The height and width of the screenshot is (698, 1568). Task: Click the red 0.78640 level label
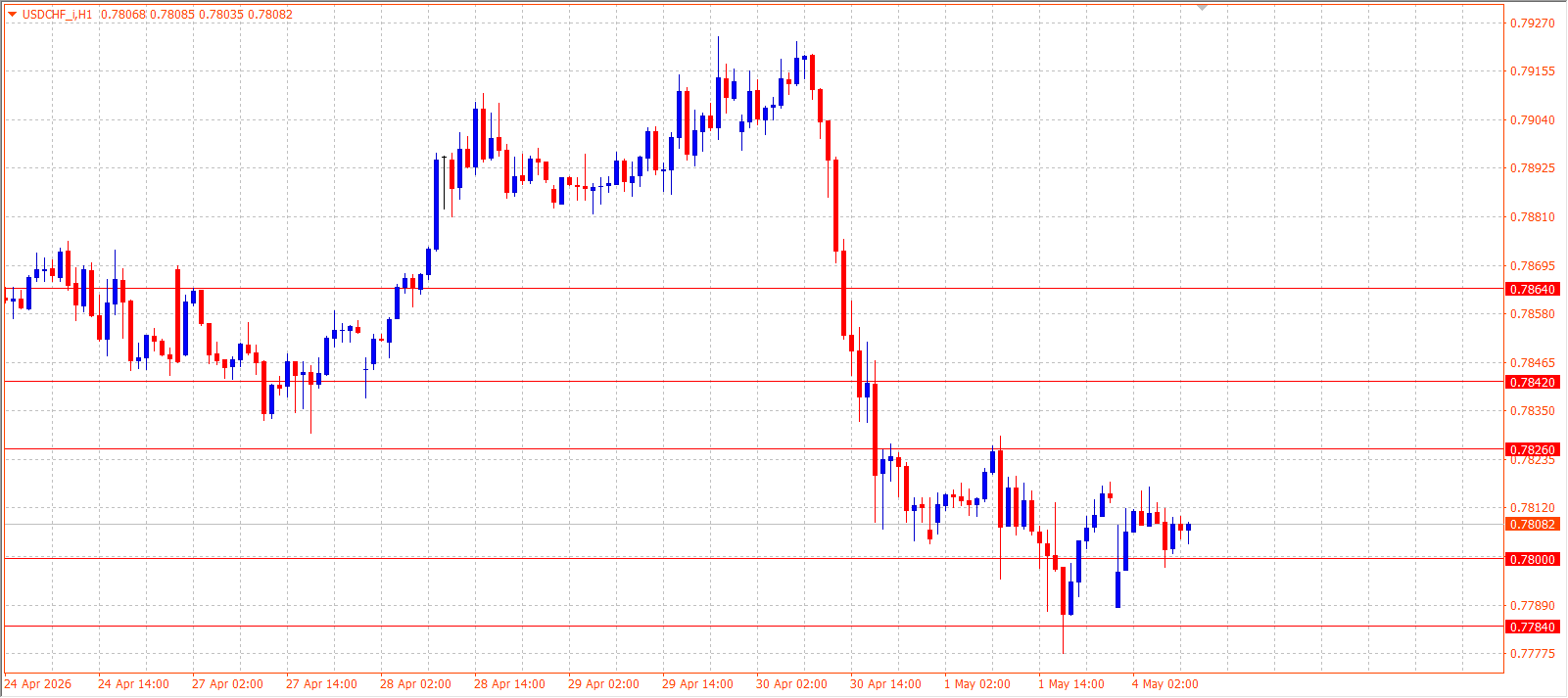[x=1532, y=290]
